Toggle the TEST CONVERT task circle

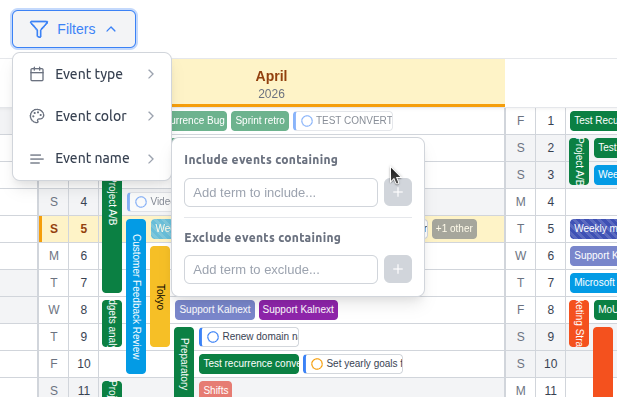[307, 121]
